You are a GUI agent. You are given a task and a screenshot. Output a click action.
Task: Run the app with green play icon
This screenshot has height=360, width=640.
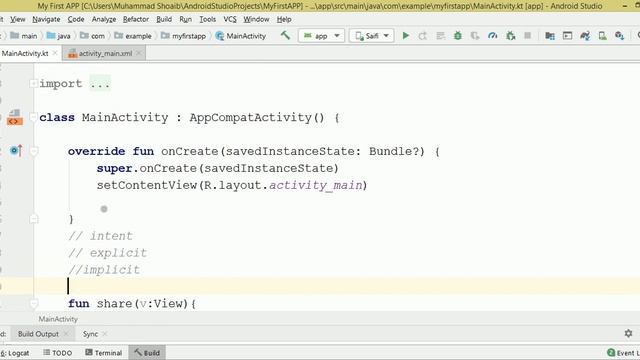(405, 36)
